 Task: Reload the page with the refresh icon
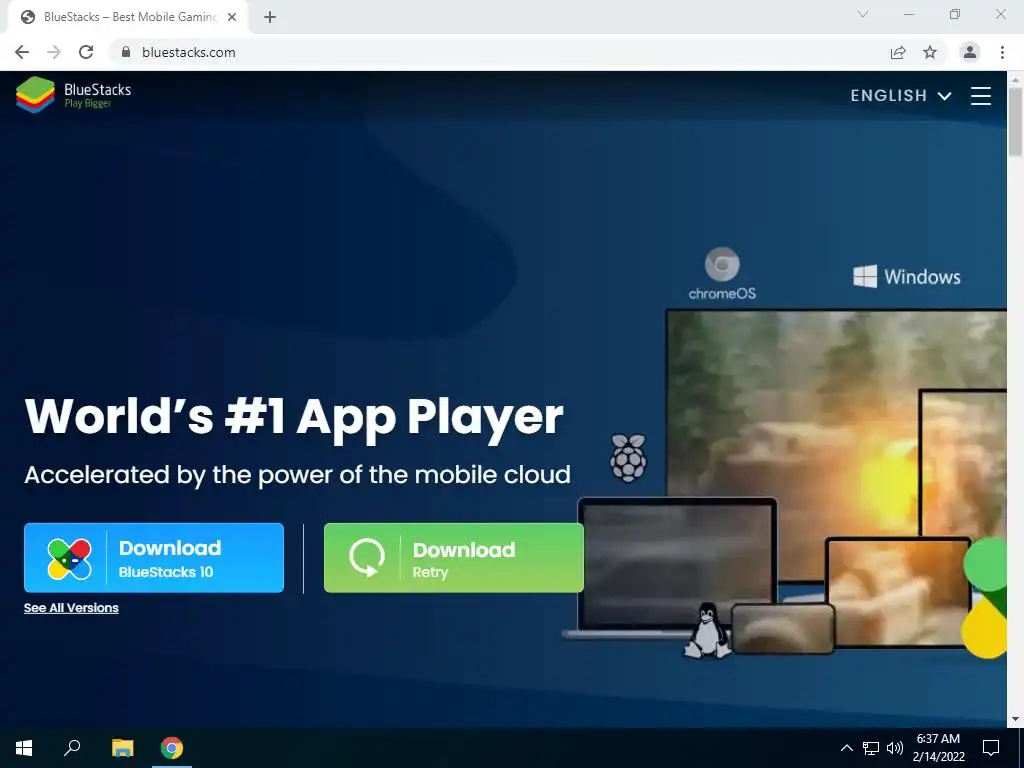coord(86,52)
